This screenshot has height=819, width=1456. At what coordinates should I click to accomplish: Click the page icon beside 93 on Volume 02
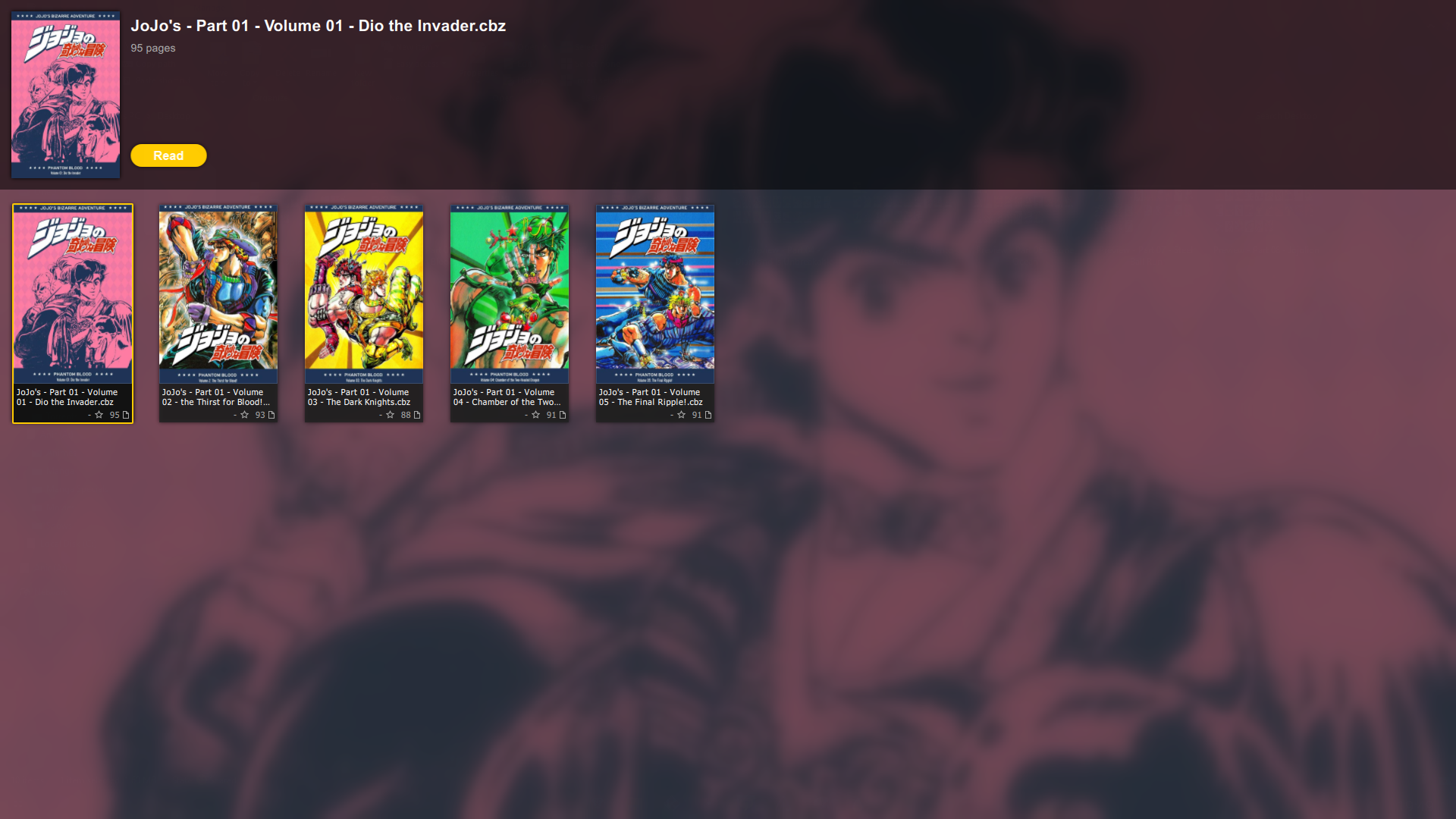tap(271, 415)
